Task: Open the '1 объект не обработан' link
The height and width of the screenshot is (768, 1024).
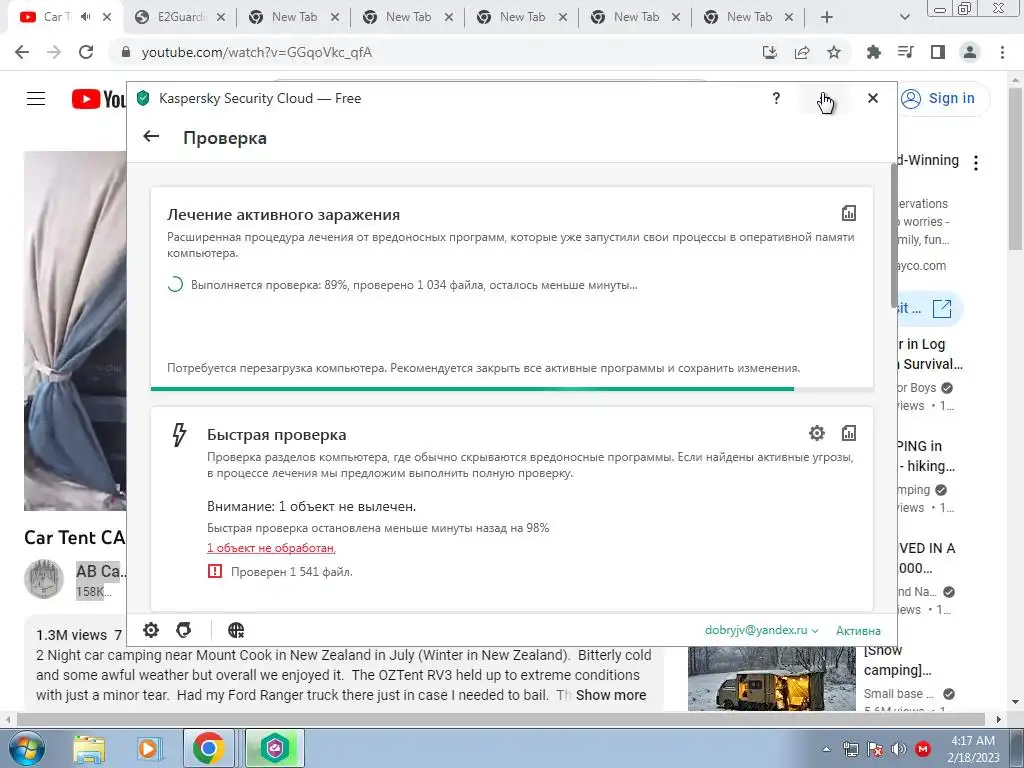Action: 271,548
